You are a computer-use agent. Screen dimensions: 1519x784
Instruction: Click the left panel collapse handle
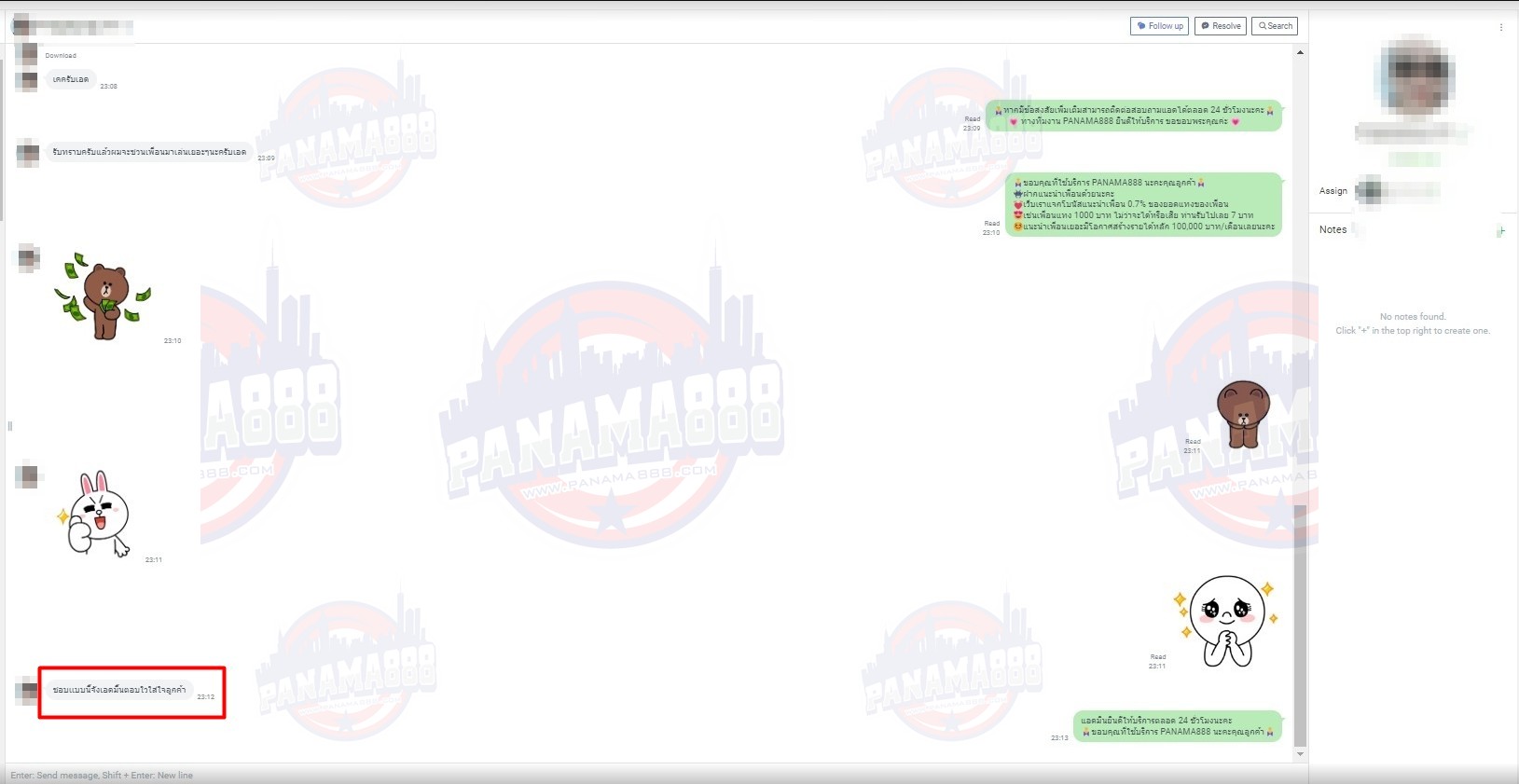(x=10, y=426)
